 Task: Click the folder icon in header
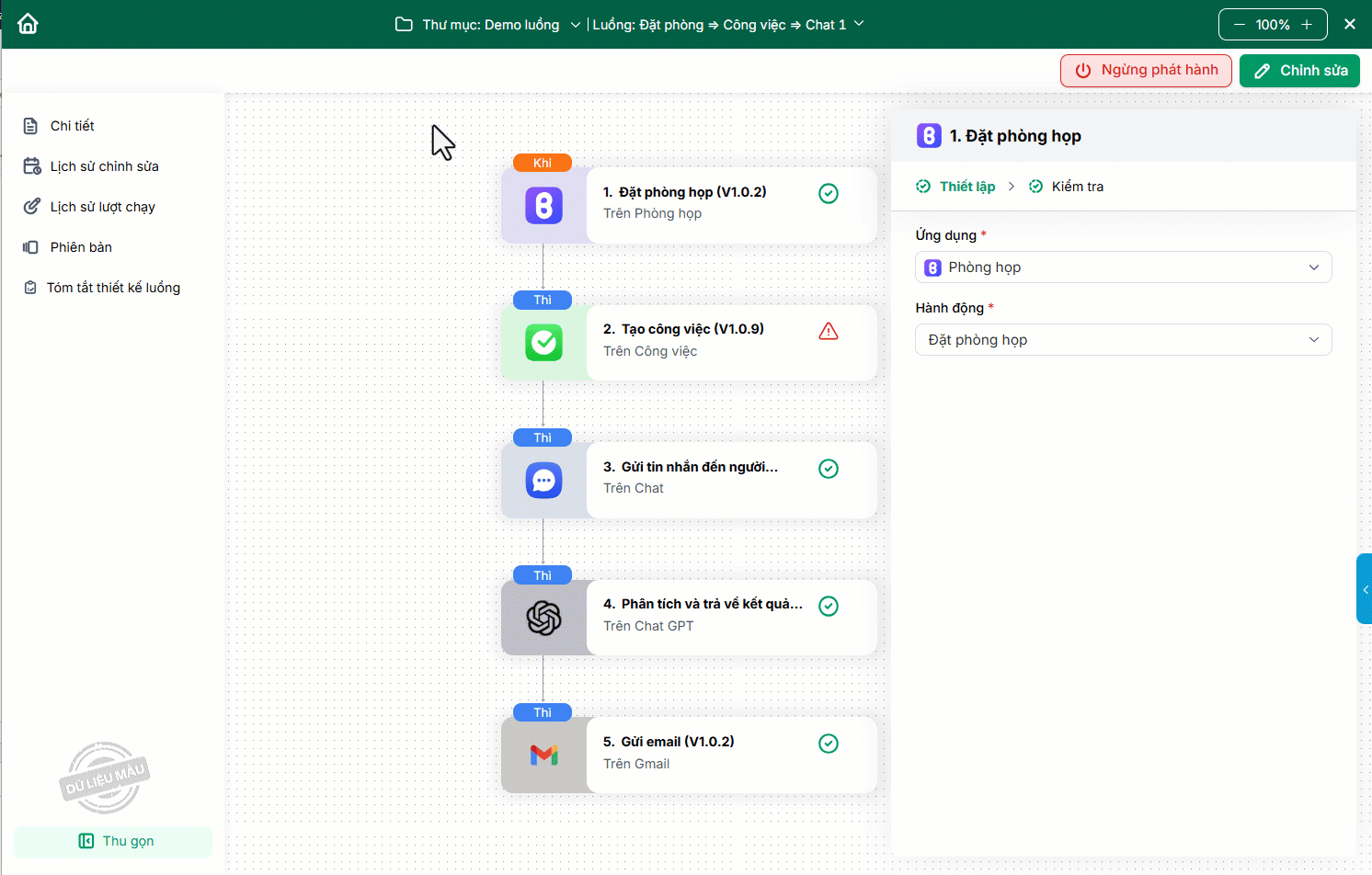[404, 24]
